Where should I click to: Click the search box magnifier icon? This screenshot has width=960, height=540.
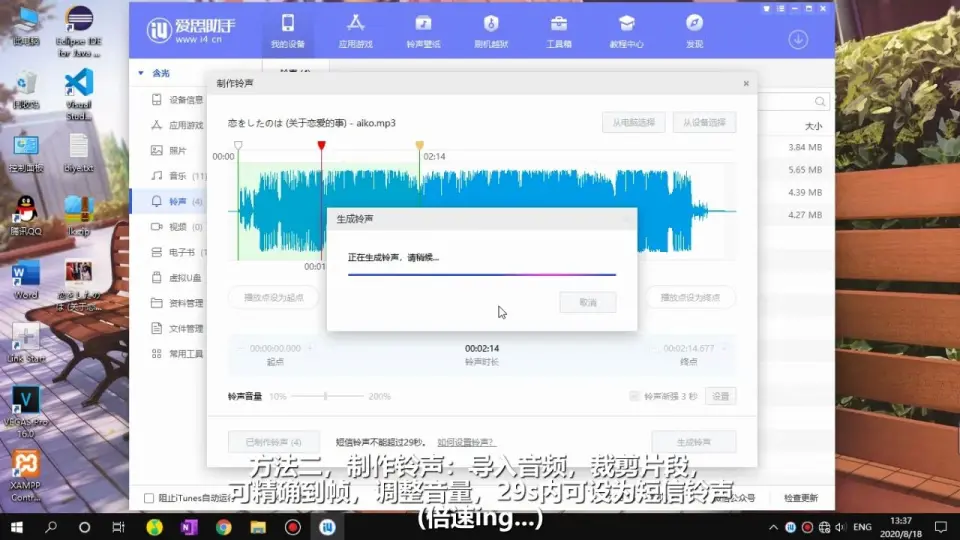pos(820,101)
